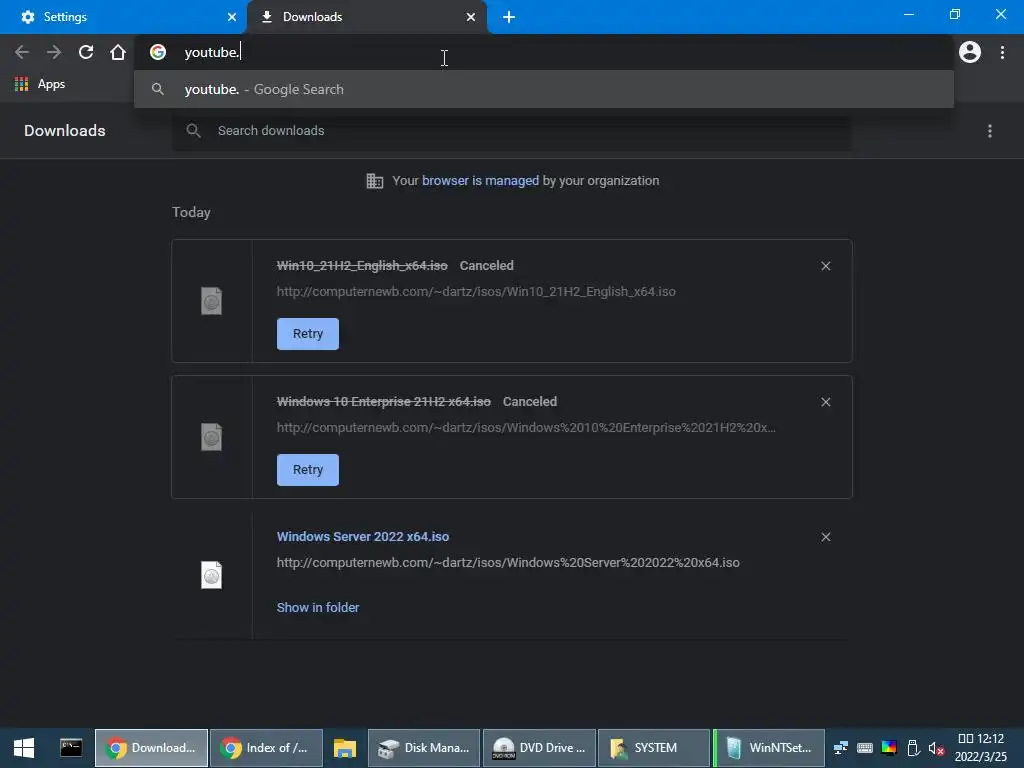Screen dimensions: 1024x768
Task: Open the Chrome three-dot menu
Action: coord(1002,52)
